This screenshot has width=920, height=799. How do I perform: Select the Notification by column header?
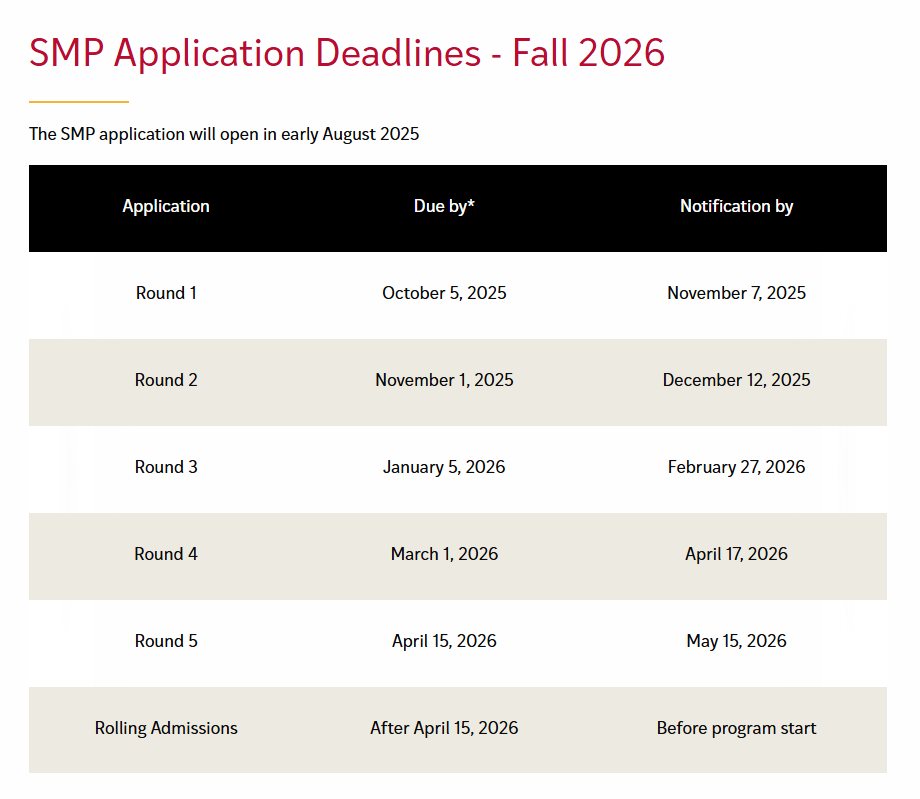click(736, 206)
